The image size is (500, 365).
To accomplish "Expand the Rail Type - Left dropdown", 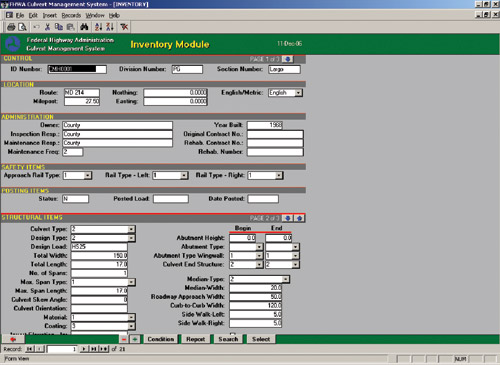I will click(184, 175).
